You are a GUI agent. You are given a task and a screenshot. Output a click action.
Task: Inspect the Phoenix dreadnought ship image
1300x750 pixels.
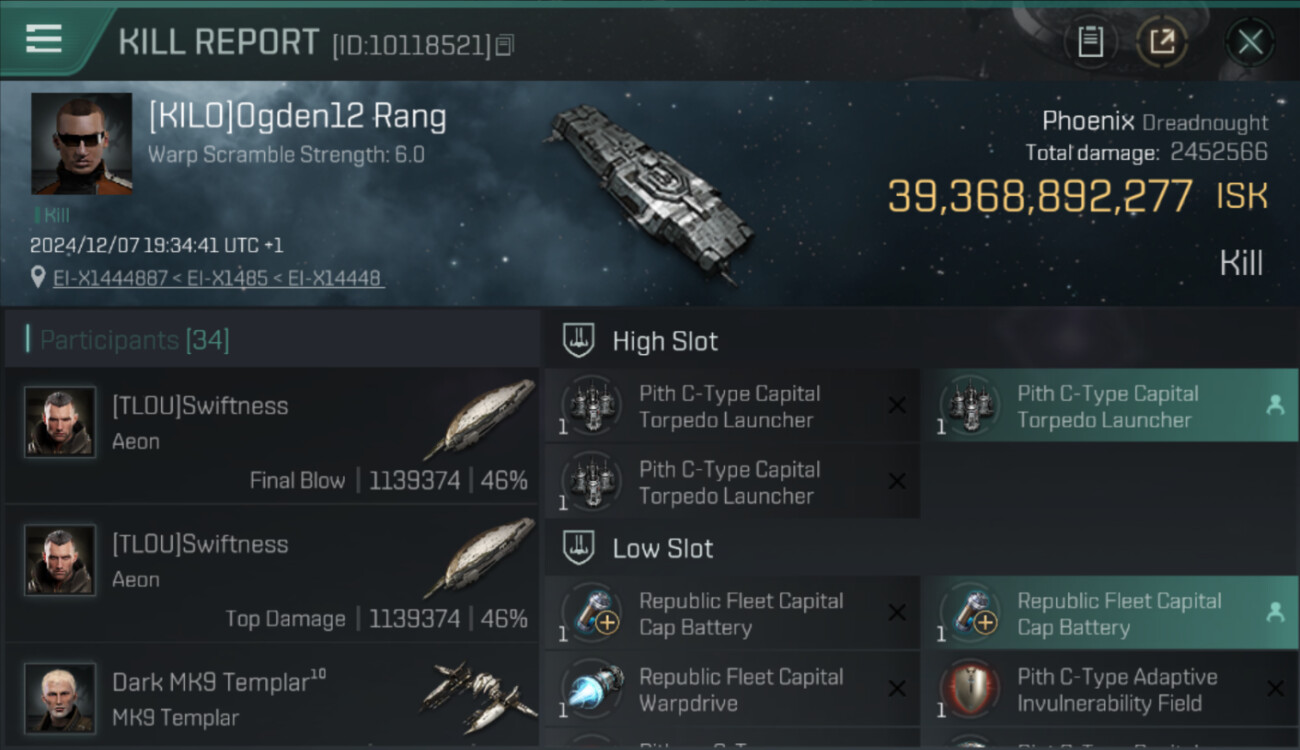(642, 190)
